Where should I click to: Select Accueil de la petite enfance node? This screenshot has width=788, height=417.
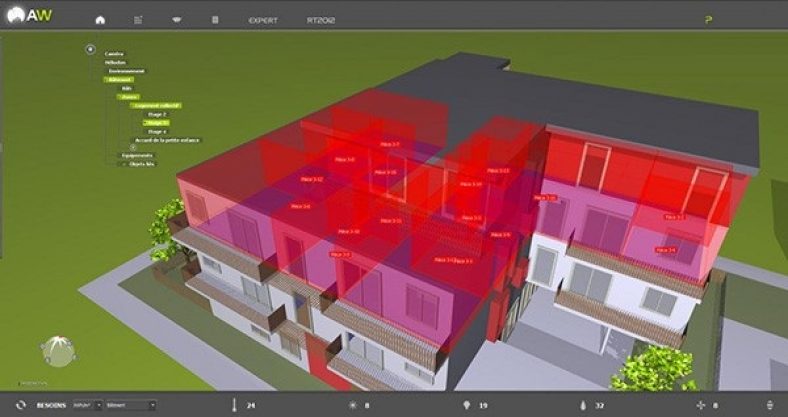click(x=166, y=140)
